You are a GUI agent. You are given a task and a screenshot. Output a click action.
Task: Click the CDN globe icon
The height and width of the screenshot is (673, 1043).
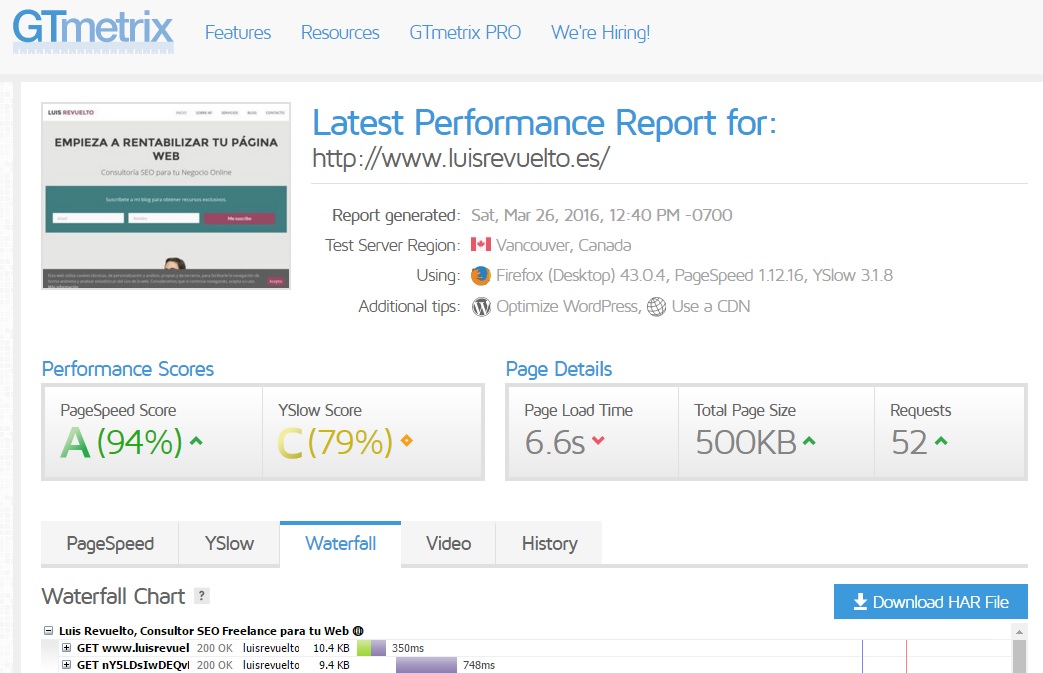pos(657,307)
